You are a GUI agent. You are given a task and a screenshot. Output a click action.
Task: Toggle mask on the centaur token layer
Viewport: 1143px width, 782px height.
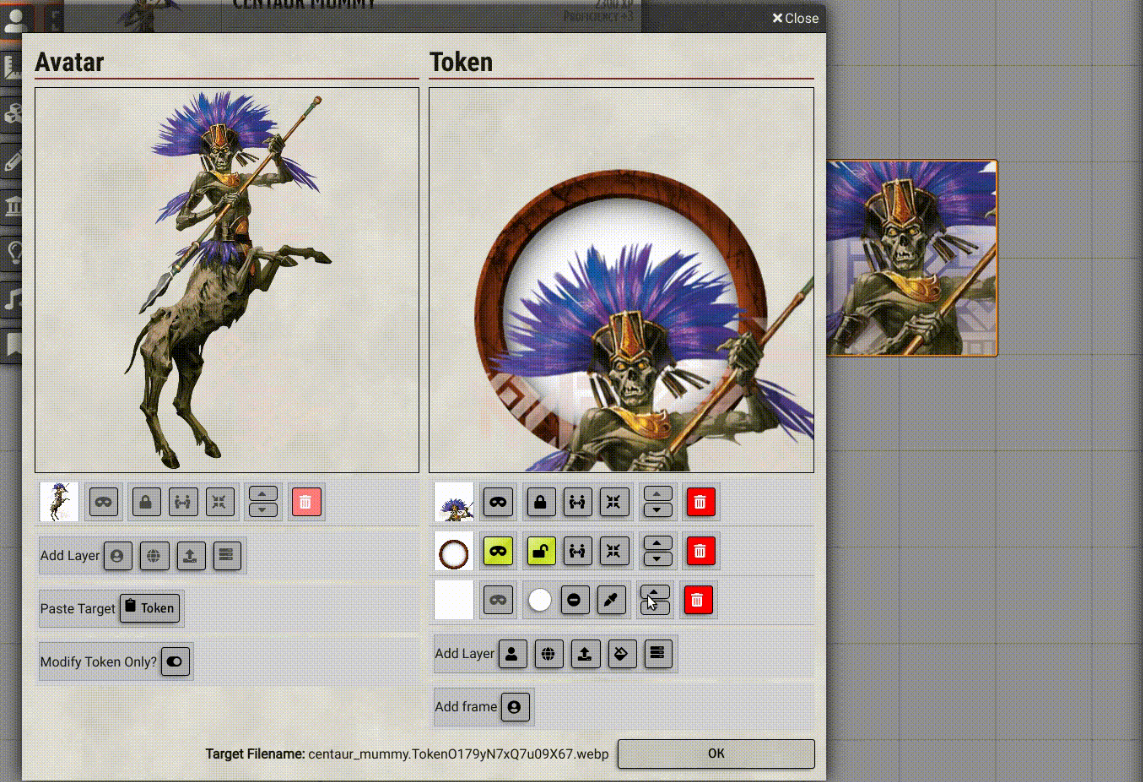498,502
